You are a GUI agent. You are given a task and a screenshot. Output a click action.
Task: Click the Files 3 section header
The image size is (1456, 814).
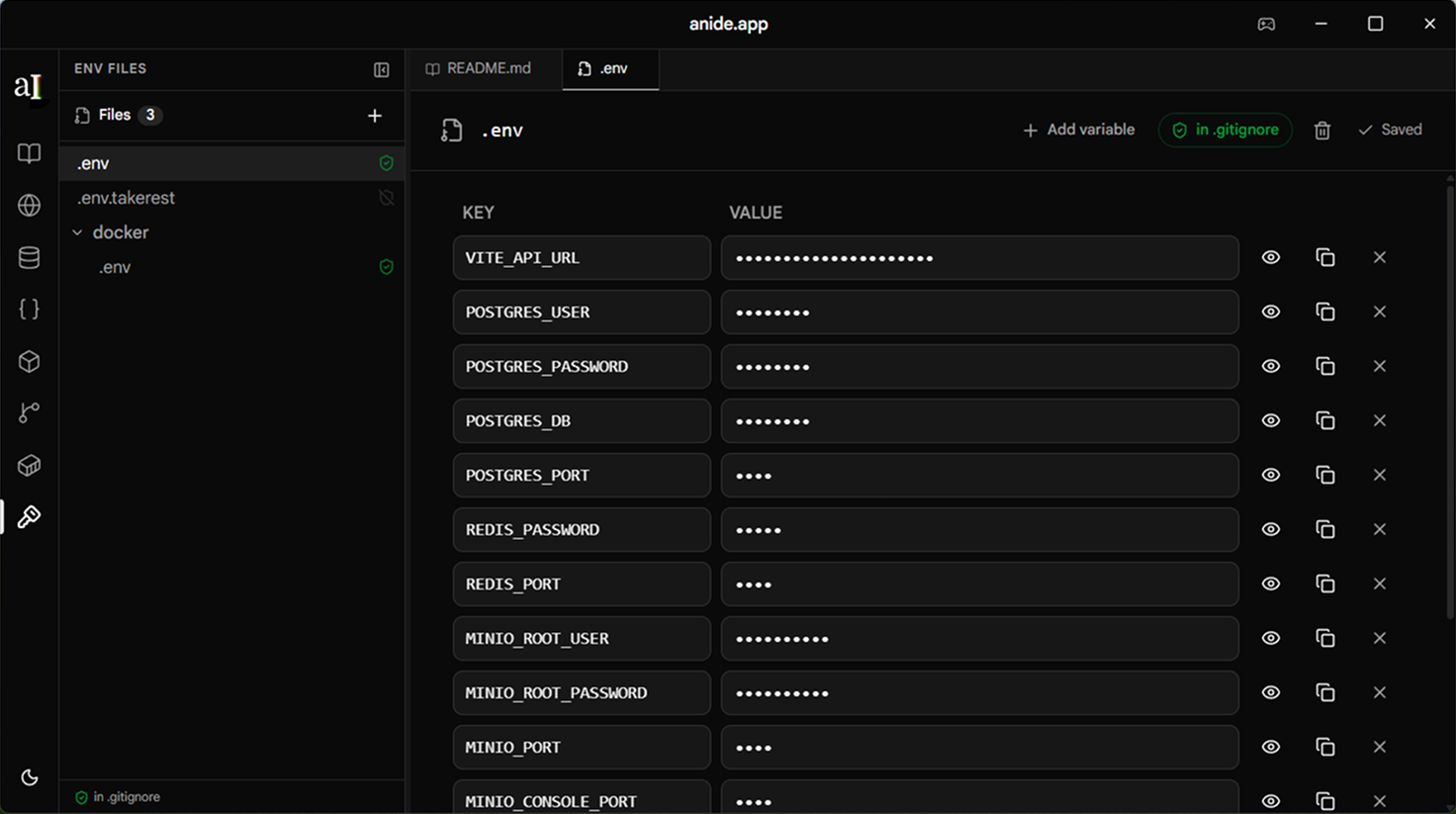(x=119, y=115)
